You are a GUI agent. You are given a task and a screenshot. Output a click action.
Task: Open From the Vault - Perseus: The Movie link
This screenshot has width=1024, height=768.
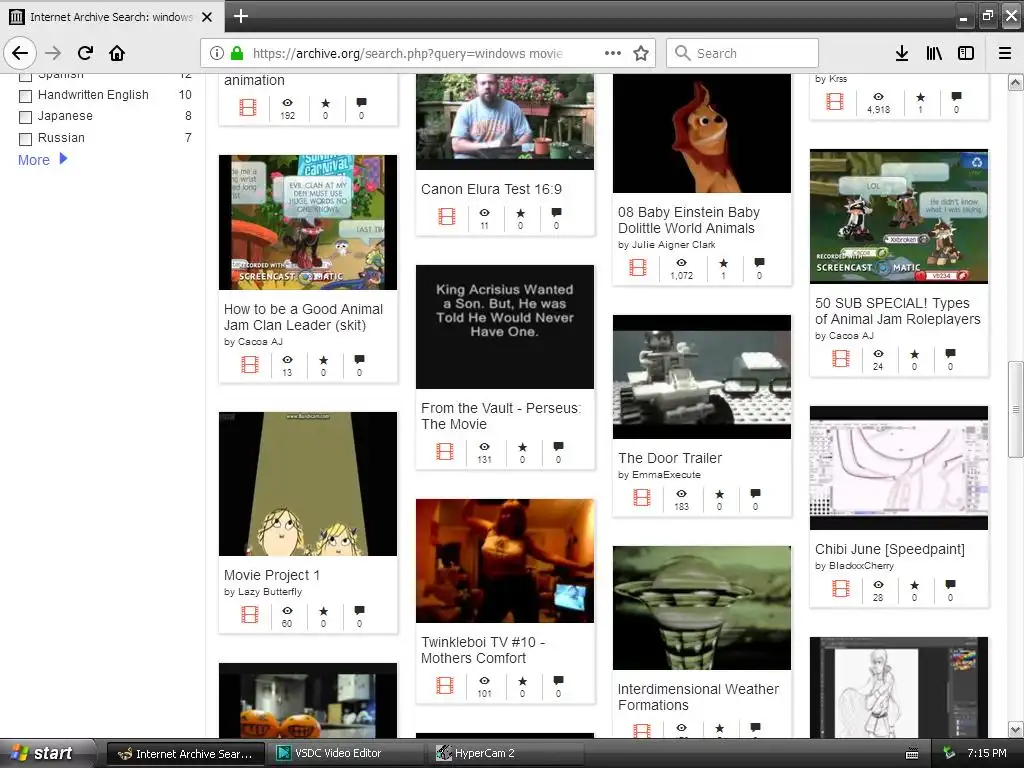(501, 416)
